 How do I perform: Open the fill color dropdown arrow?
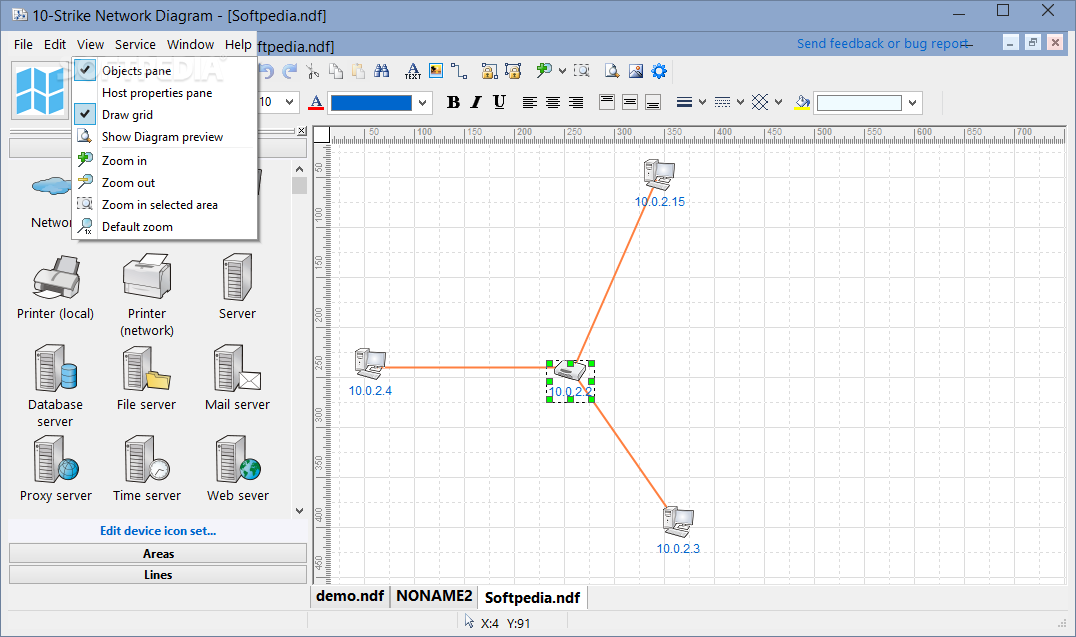point(912,103)
